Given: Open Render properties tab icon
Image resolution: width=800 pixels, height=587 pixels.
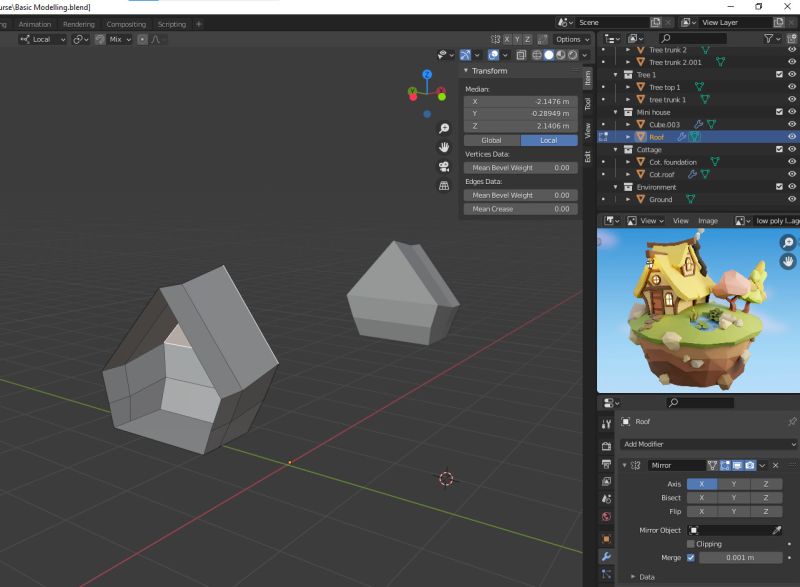Looking at the screenshot, I should [606, 446].
